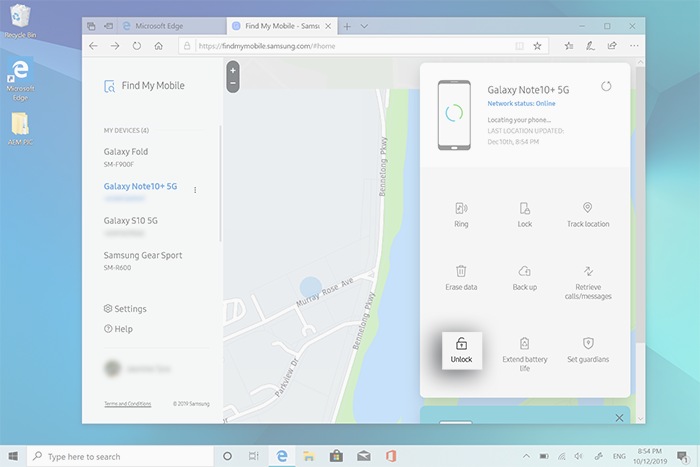This screenshot has width=700, height=467.
Task: Close the Find My Mobile tab
Action: coord(328,26)
